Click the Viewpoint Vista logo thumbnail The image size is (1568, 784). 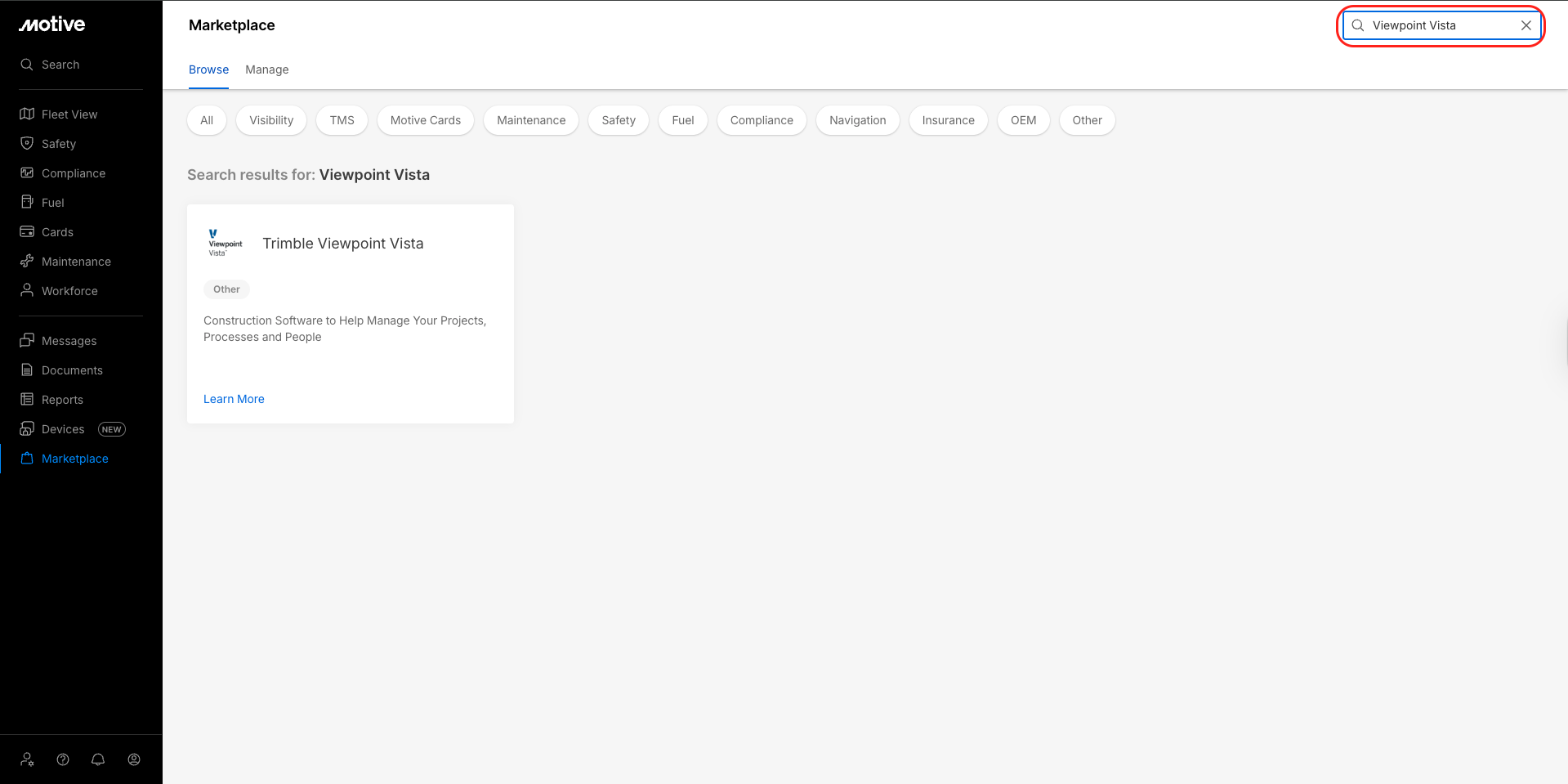(x=226, y=243)
